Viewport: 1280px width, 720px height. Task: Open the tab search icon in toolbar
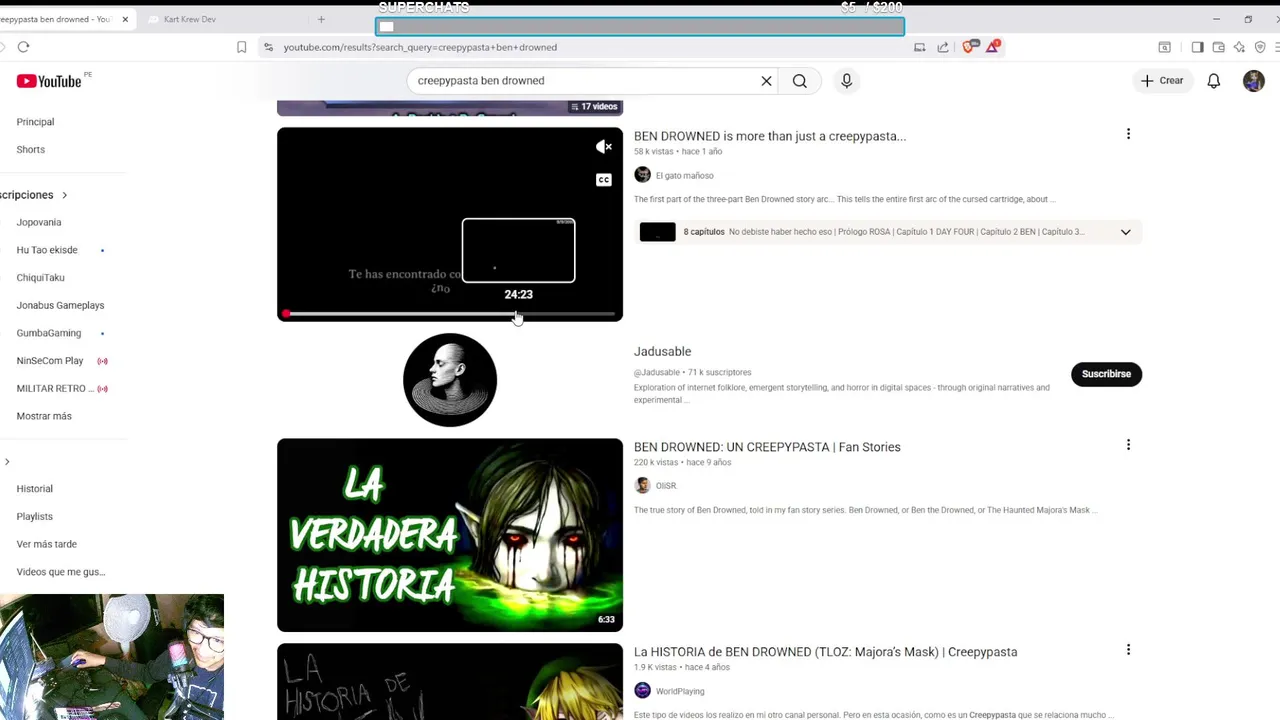(1165, 47)
